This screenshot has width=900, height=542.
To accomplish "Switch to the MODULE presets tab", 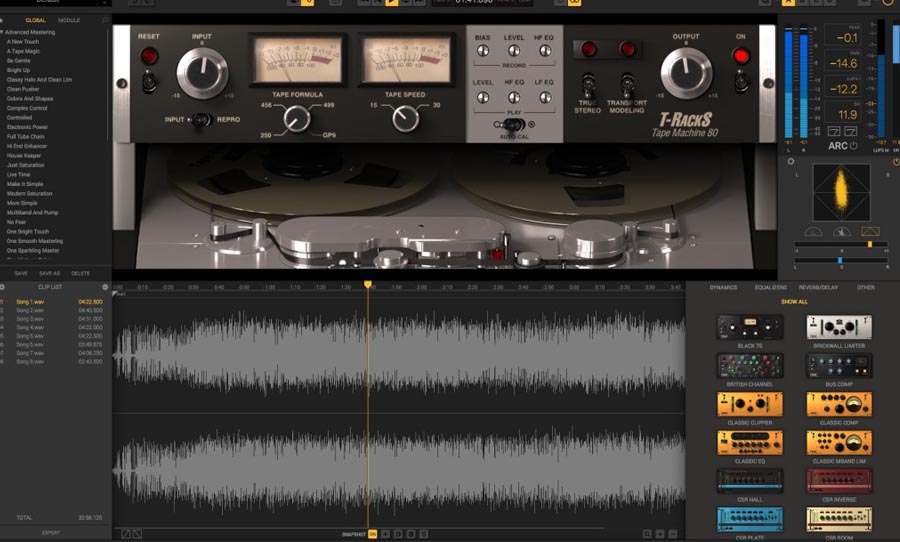I will point(69,20).
